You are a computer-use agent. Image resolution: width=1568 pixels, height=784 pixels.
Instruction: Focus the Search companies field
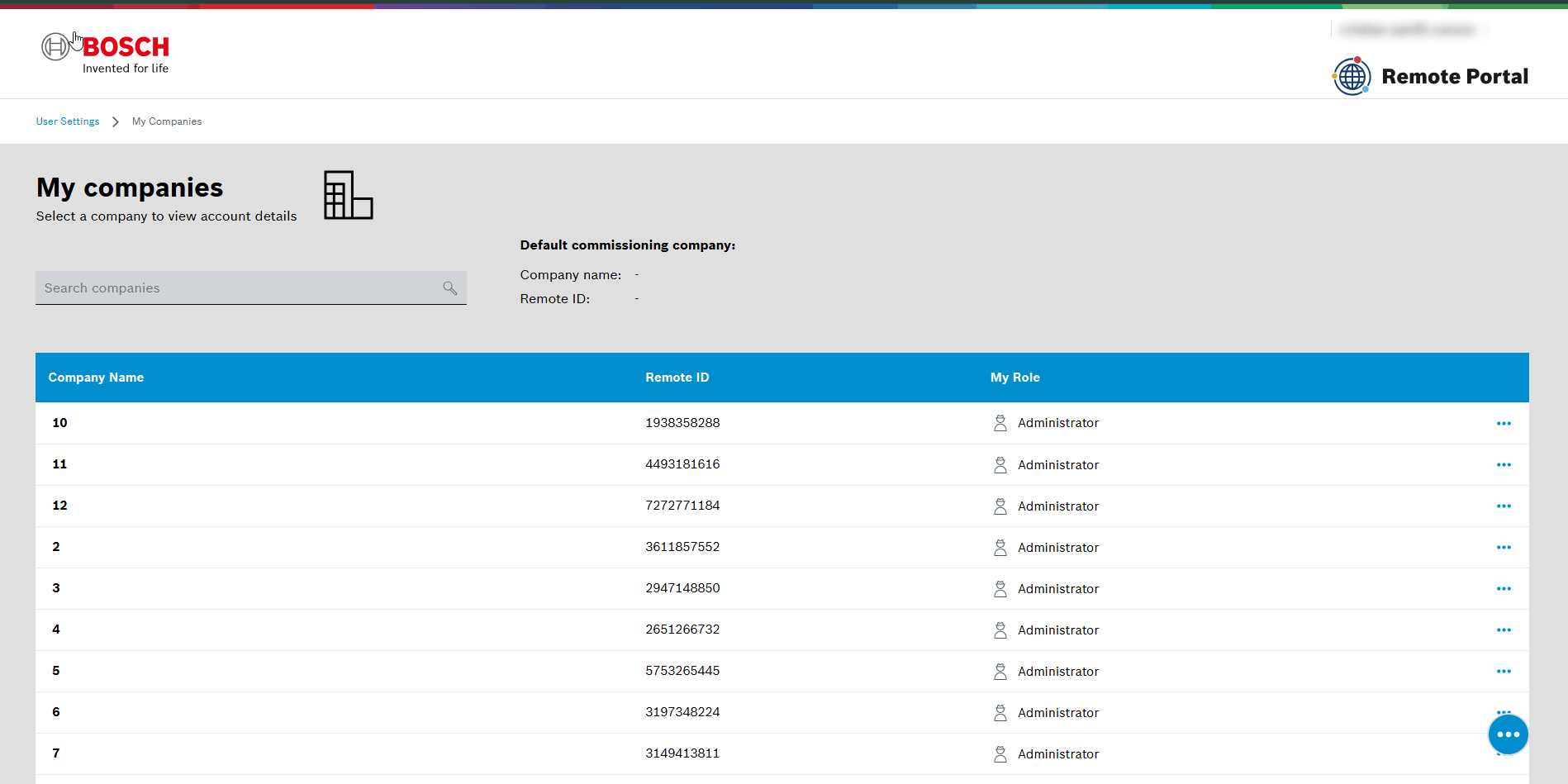251,287
